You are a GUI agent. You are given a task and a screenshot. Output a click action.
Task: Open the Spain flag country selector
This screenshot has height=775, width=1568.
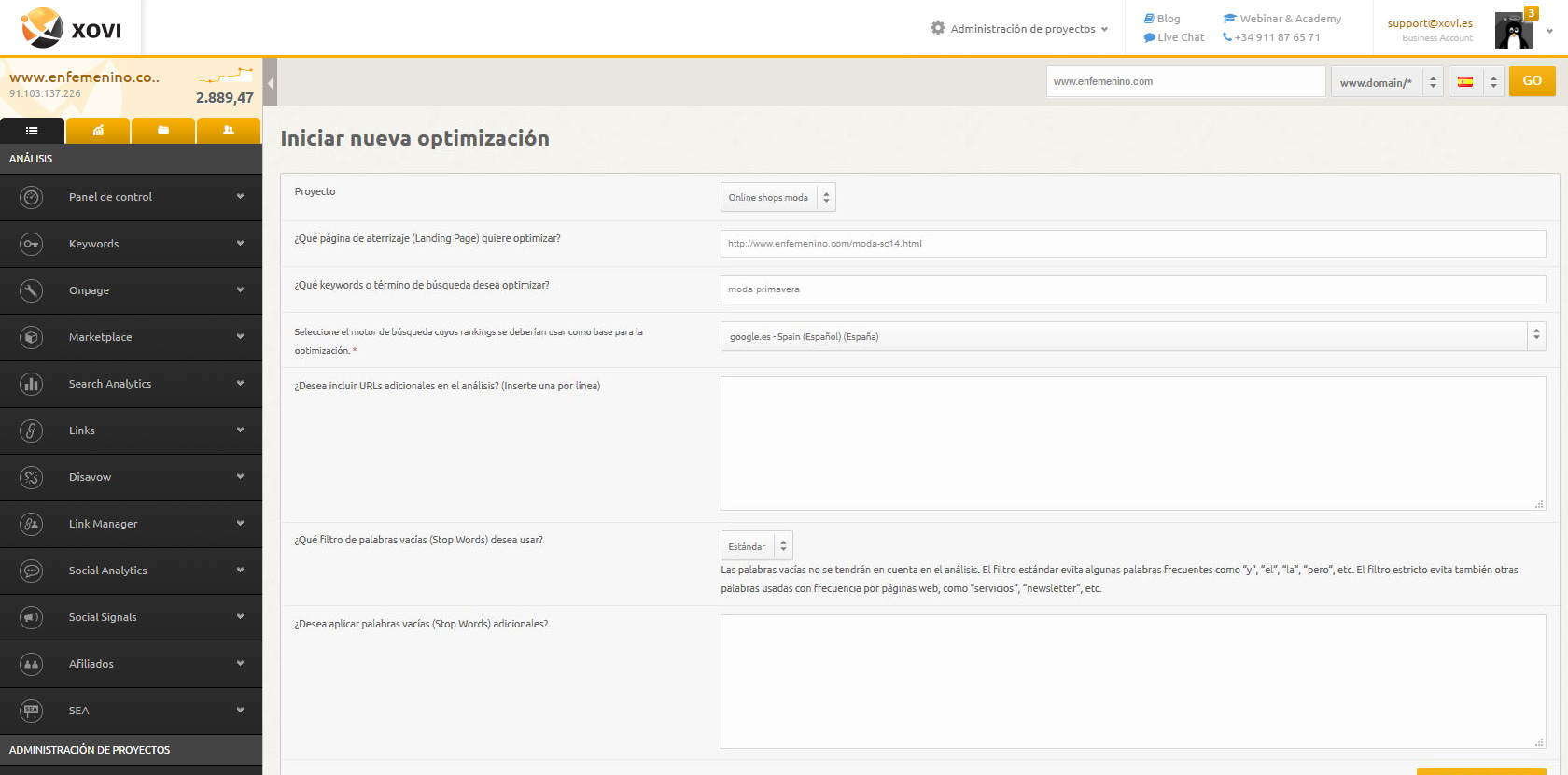pos(1476,82)
